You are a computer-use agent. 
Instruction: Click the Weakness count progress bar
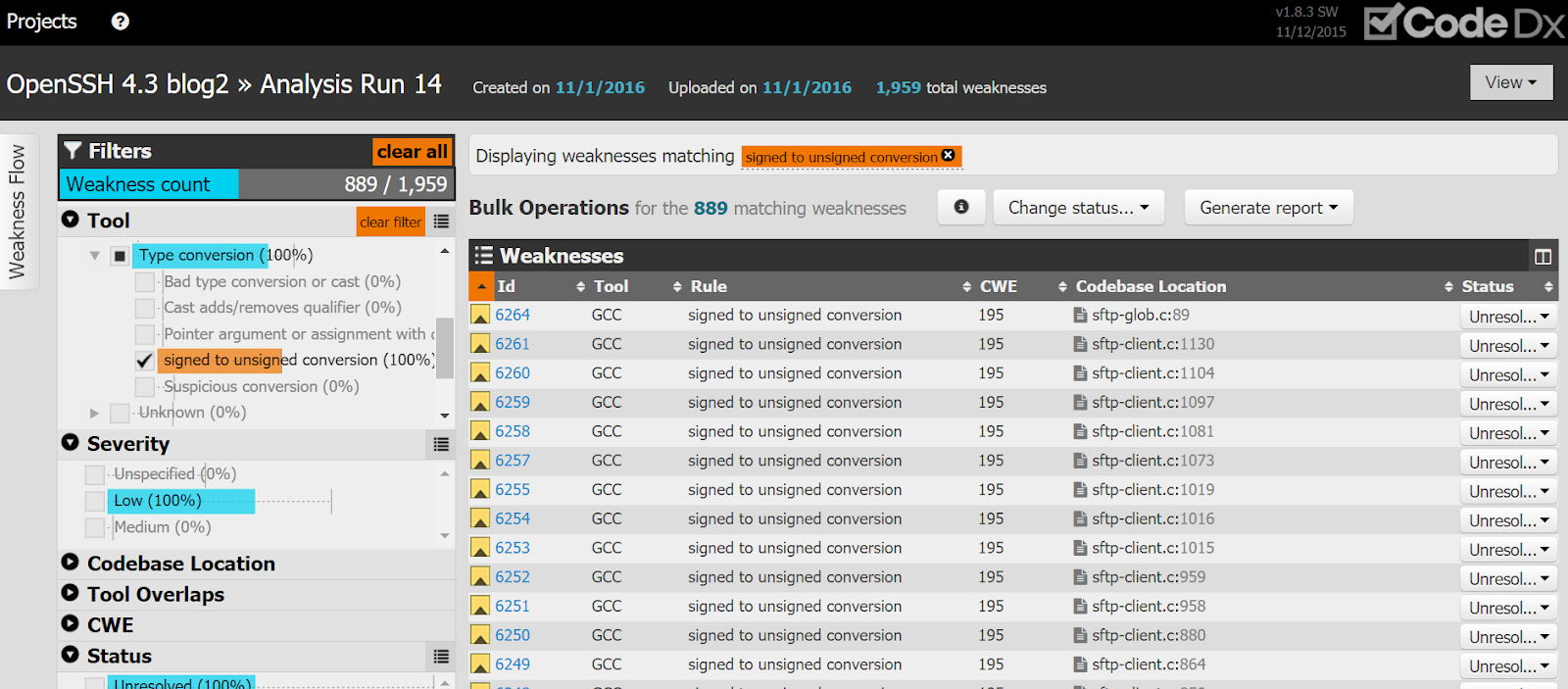point(256,183)
